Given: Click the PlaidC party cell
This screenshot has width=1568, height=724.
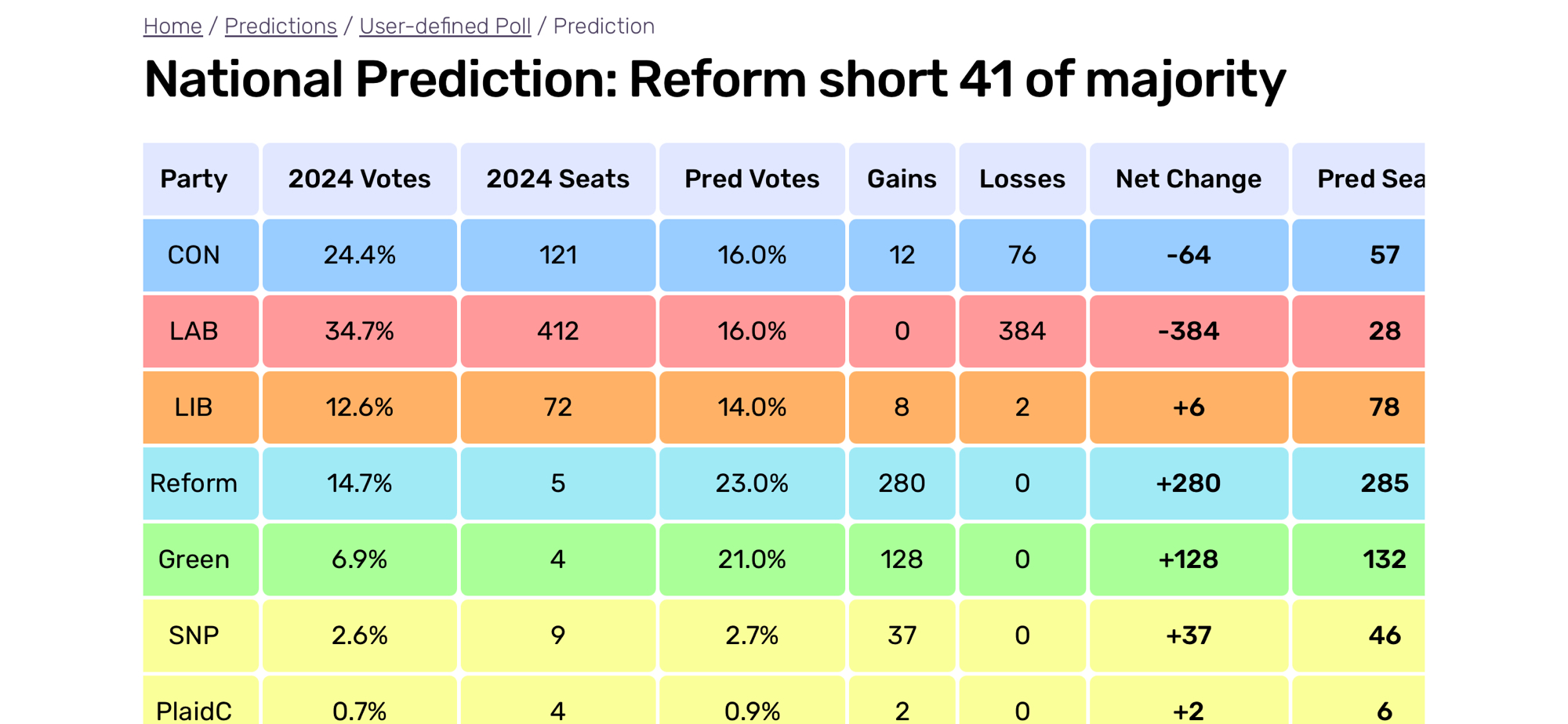Looking at the screenshot, I should (194, 709).
